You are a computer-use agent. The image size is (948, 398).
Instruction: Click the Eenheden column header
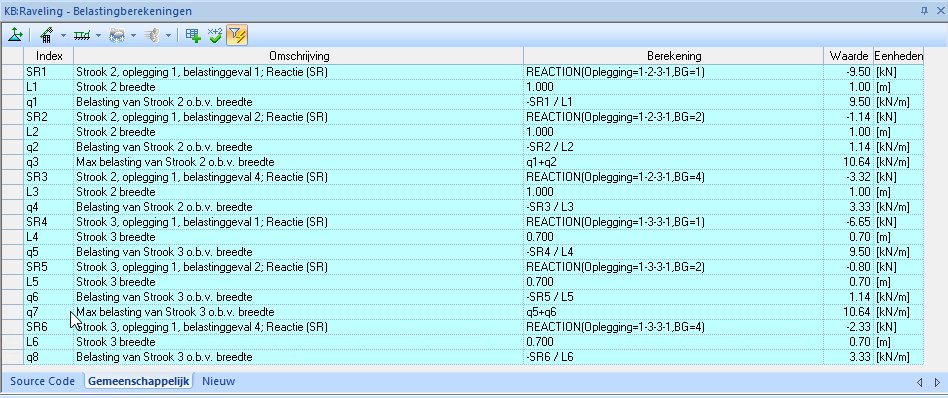(898, 56)
